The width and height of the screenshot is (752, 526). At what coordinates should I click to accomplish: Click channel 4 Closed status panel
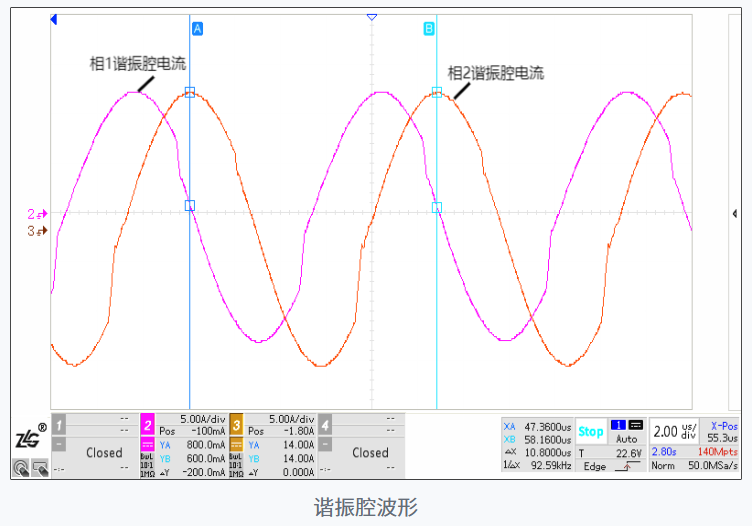pos(370,453)
